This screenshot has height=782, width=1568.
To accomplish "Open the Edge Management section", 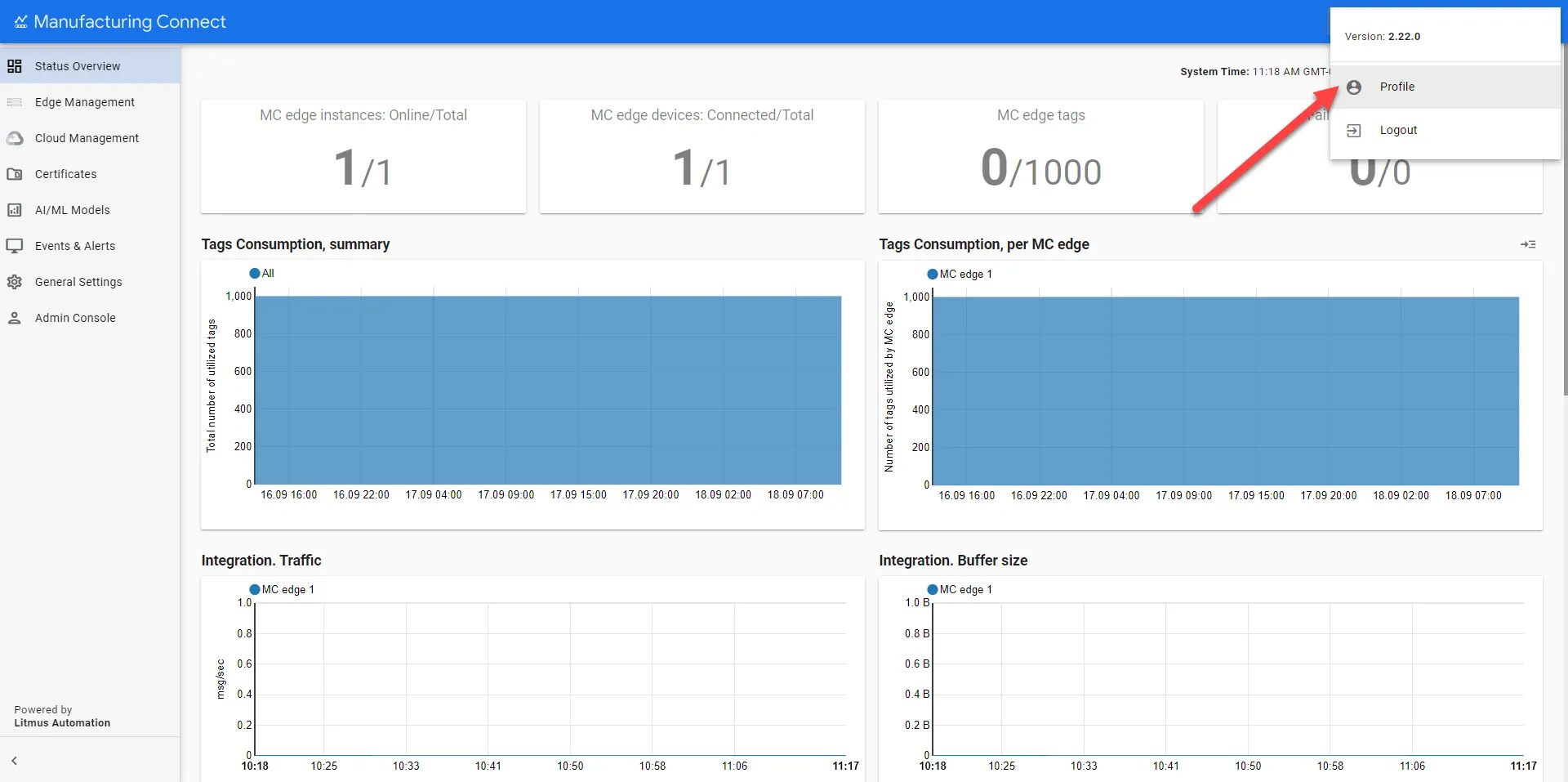I will [x=90, y=102].
